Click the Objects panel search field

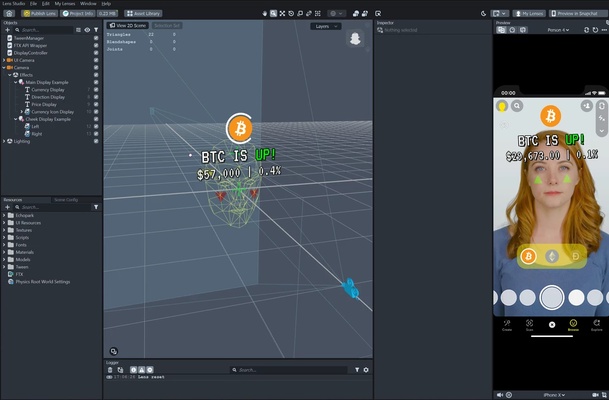coord(44,30)
